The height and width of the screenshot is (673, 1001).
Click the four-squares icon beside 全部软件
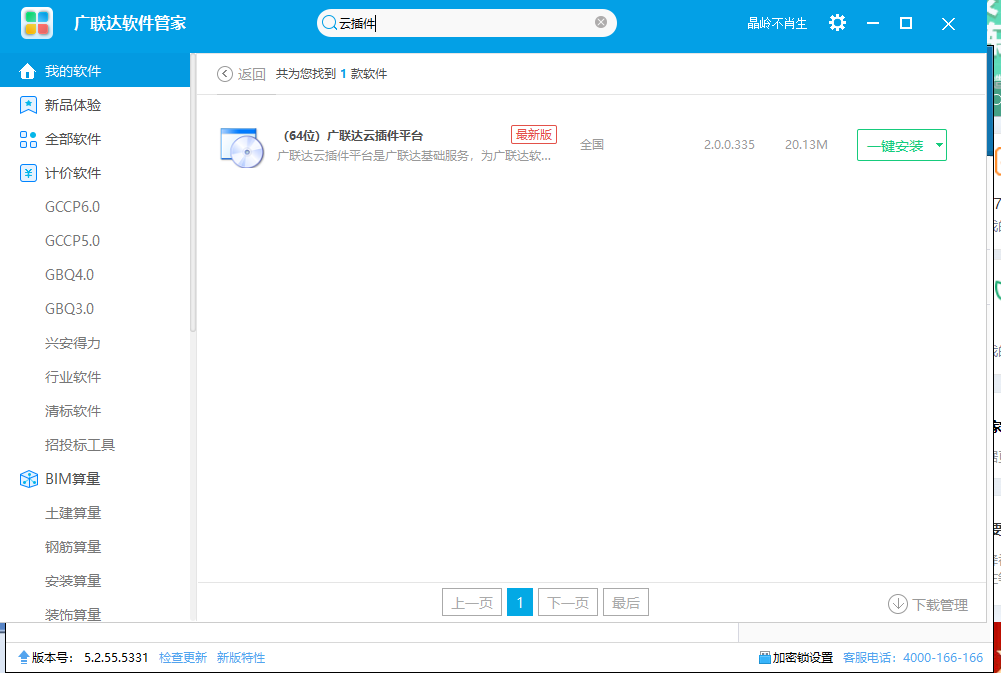click(x=28, y=139)
